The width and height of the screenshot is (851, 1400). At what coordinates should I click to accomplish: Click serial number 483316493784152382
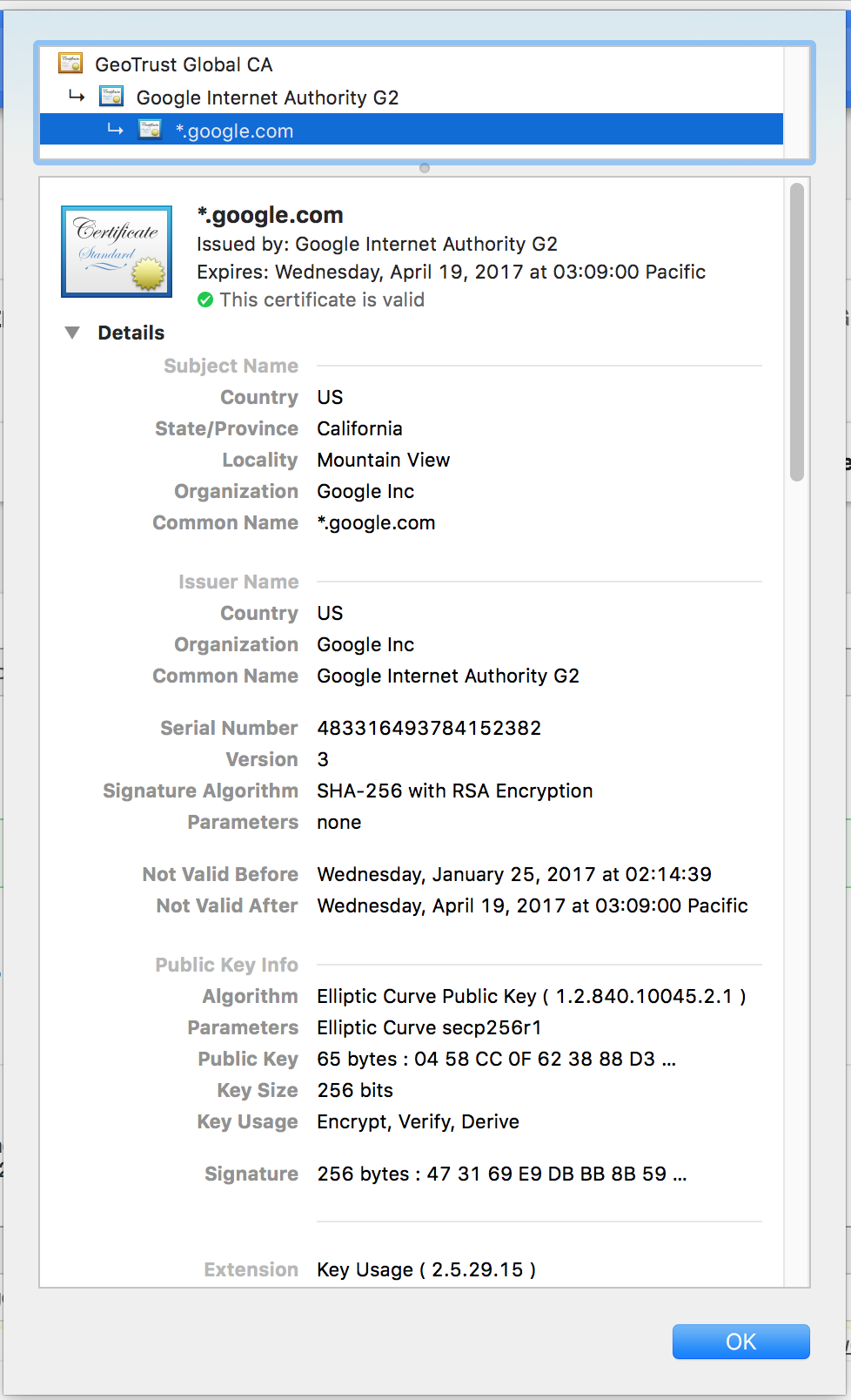point(429,729)
